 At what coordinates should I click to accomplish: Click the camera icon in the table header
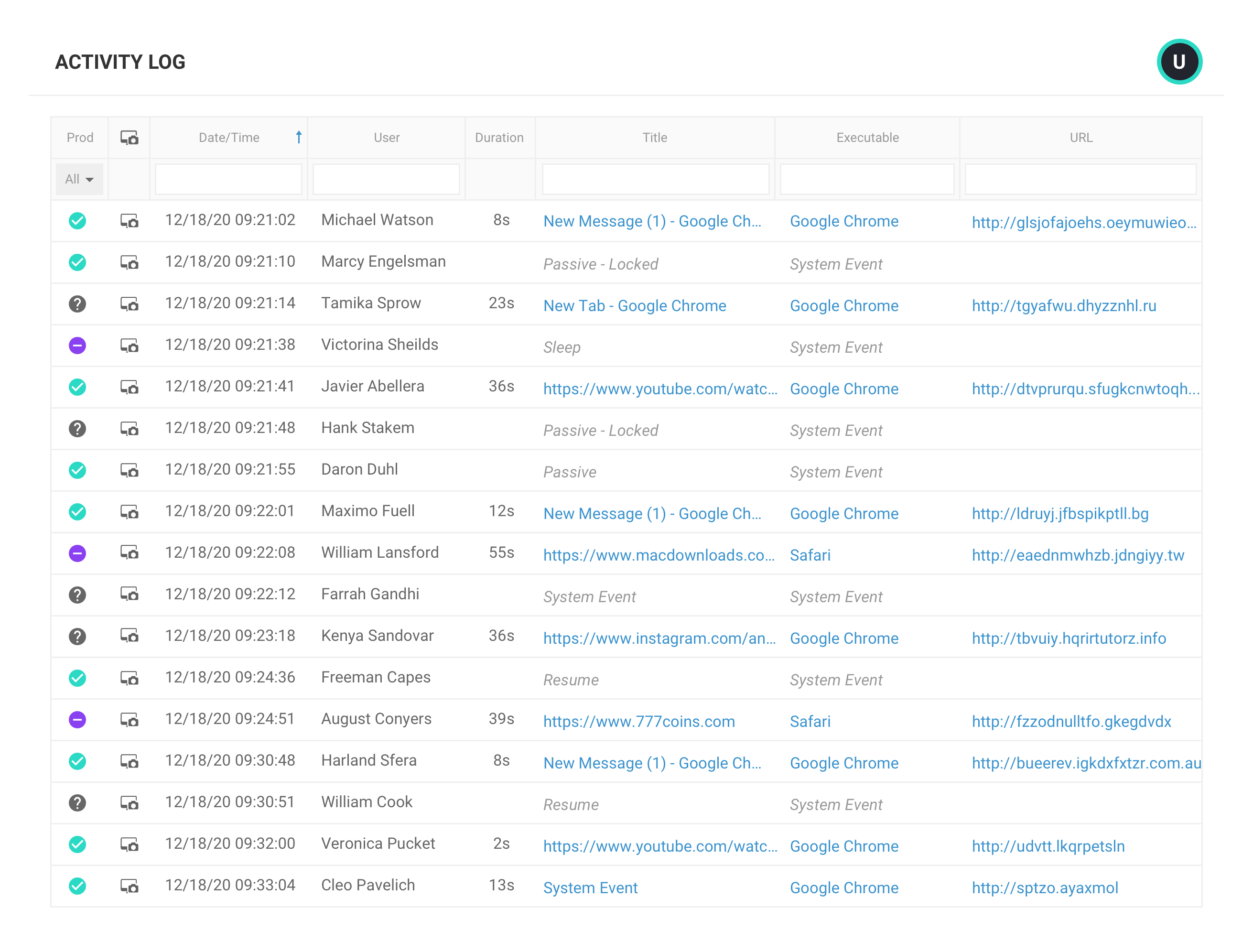129,137
